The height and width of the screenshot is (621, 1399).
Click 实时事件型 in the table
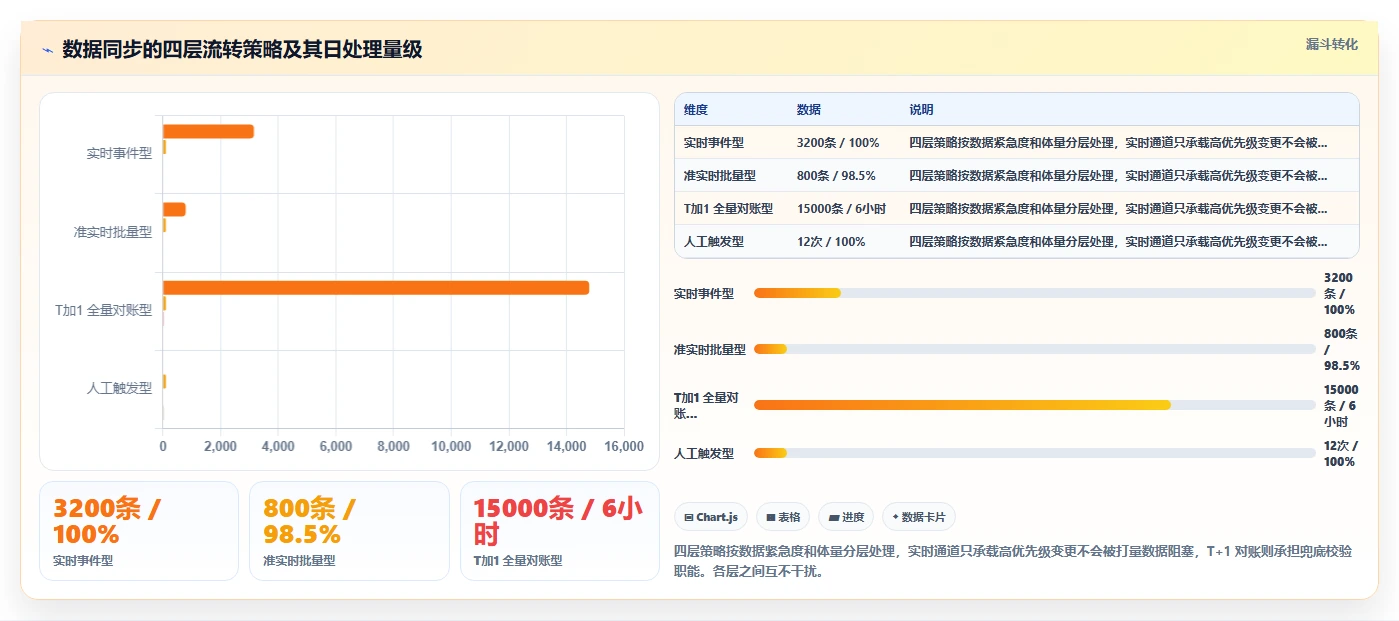(714, 143)
